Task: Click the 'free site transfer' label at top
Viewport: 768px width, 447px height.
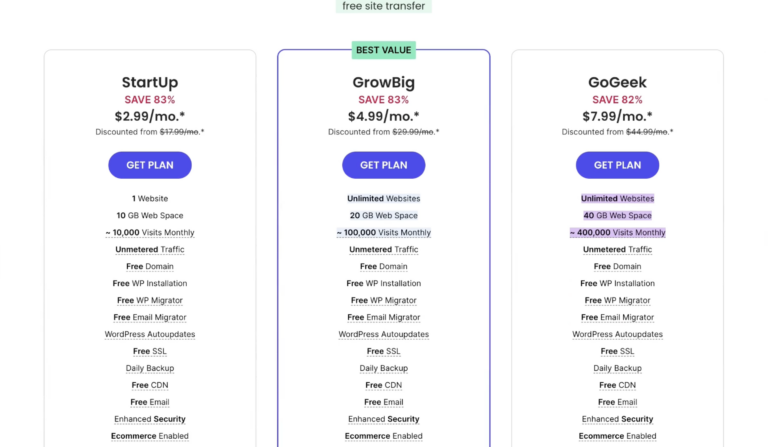Action: tap(384, 6)
